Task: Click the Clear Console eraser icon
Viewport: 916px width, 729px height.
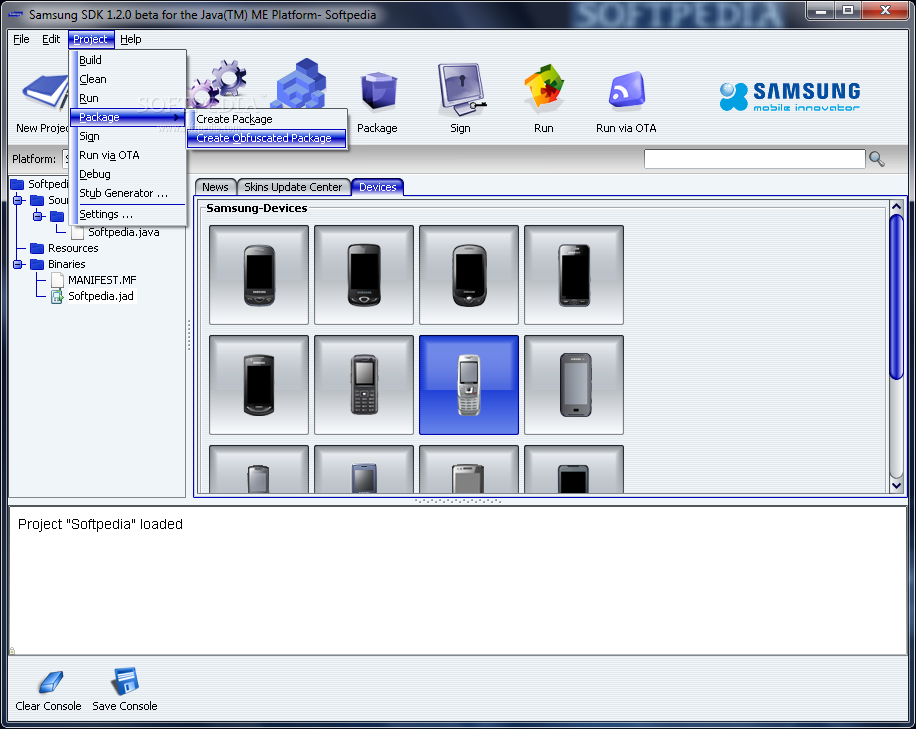Action: [x=50, y=681]
